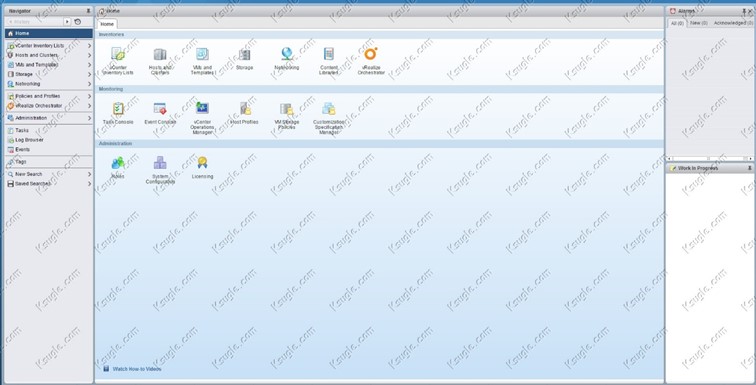Open Licensing icon
The width and height of the screenshot is (756, 385).
[202, 163]
